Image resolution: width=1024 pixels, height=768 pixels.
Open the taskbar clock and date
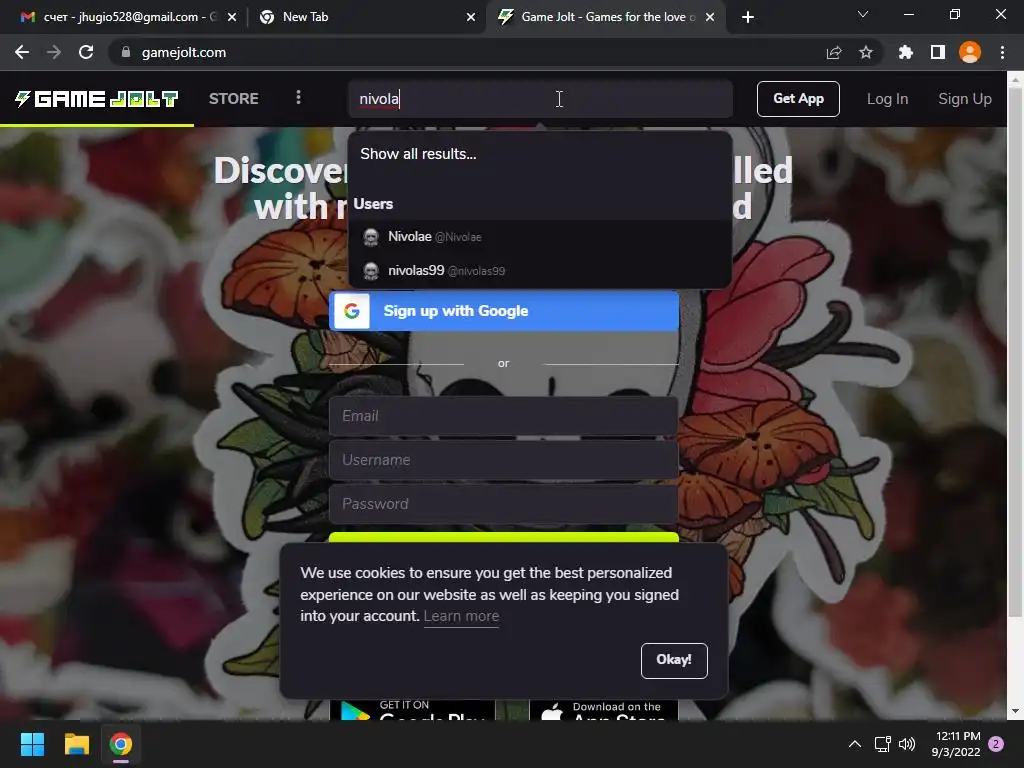pos(956,744)
